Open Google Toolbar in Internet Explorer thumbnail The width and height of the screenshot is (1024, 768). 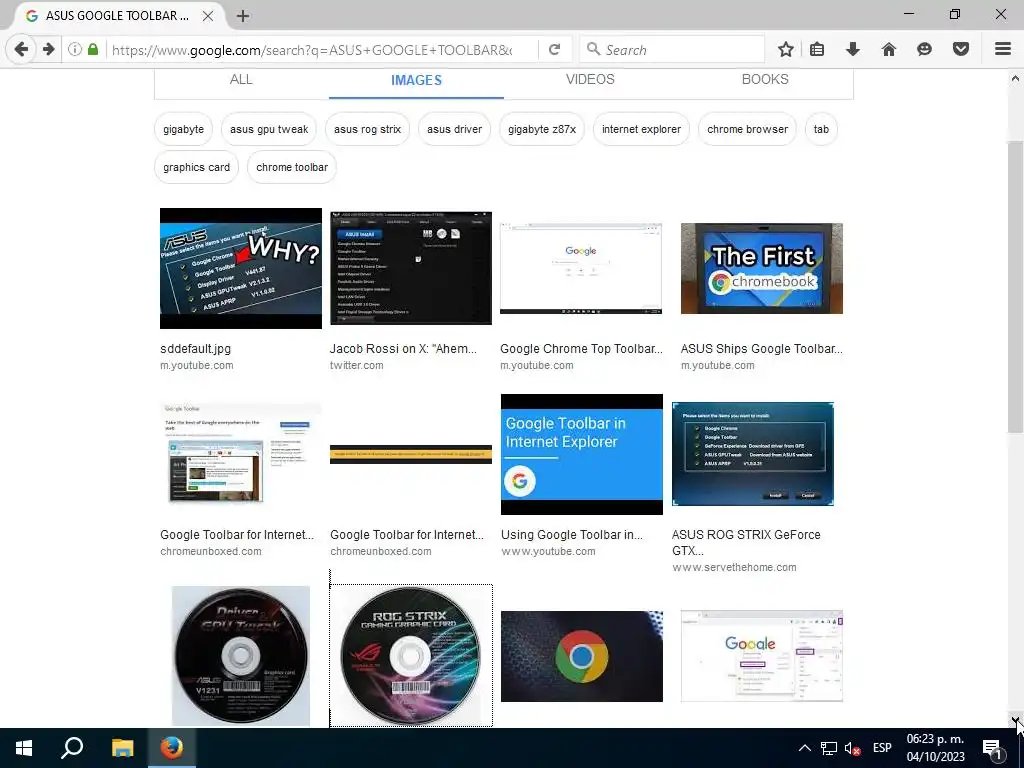click(x=582, y=455)
